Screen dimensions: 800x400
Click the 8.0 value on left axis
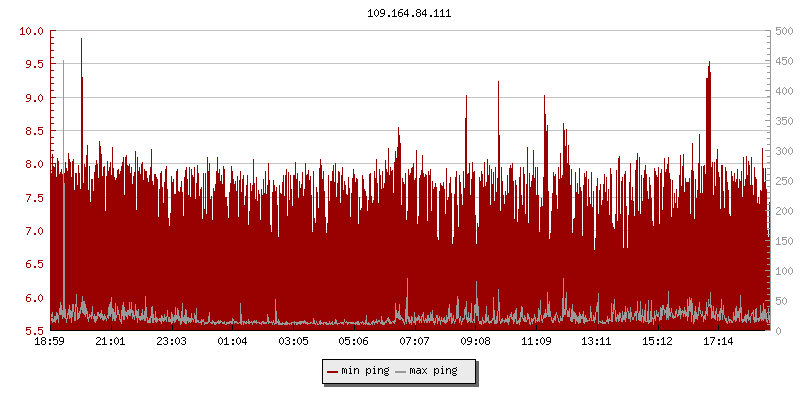click(x=33, y=164)
